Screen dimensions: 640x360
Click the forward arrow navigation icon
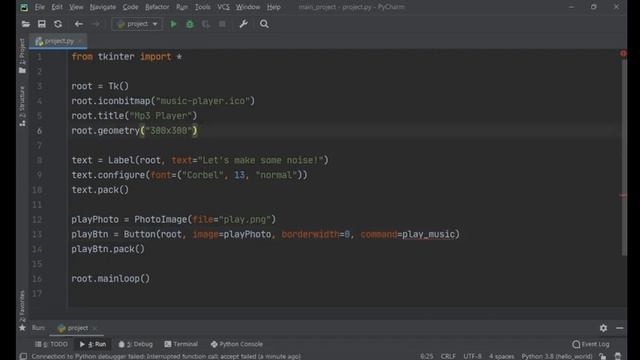pyautogui.click(x=96, y=24)
